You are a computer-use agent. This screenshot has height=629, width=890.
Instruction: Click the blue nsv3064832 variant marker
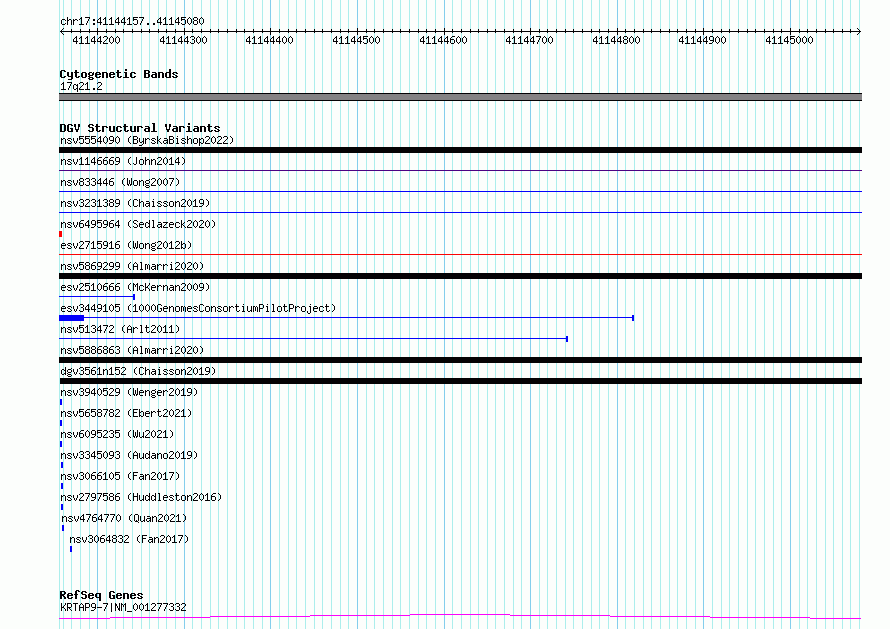click(x=71, y=549)
